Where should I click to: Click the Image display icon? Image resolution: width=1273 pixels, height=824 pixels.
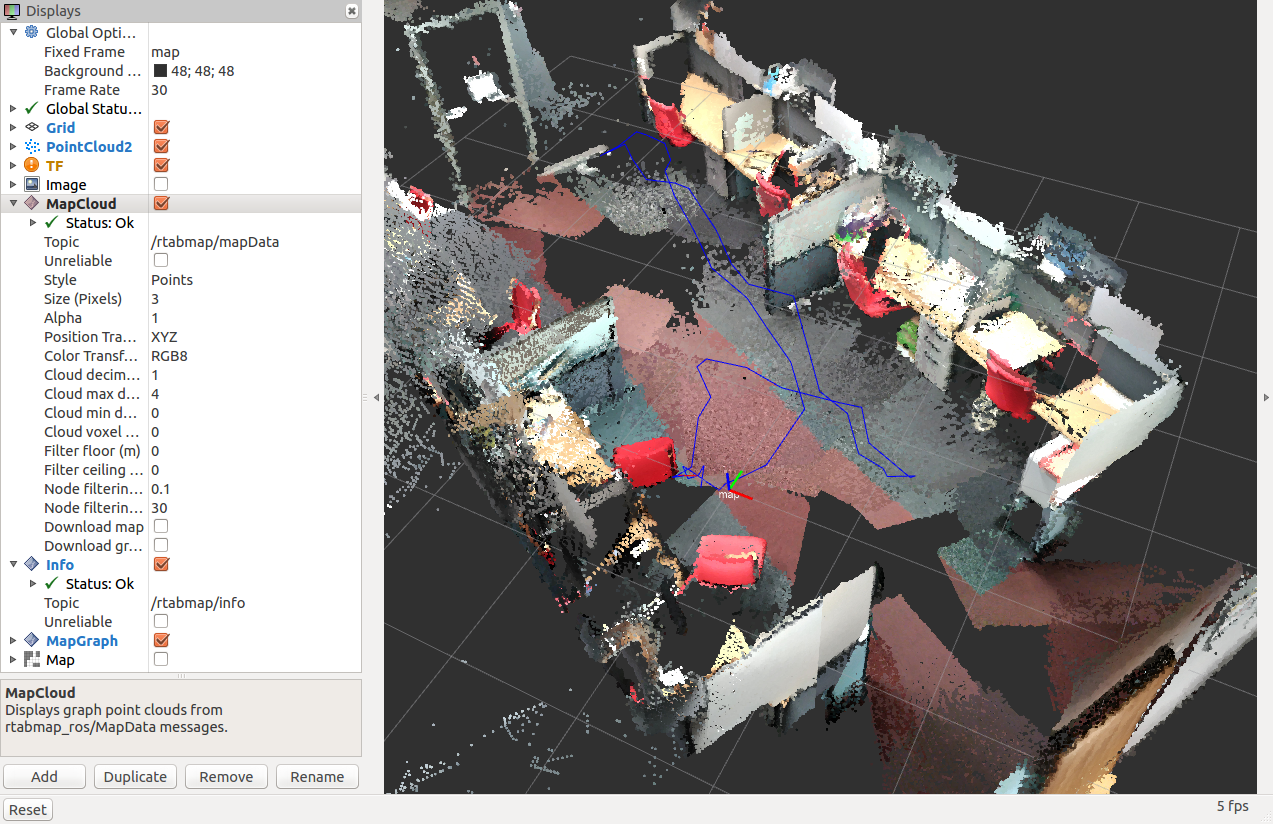click(x=31, y=185)
